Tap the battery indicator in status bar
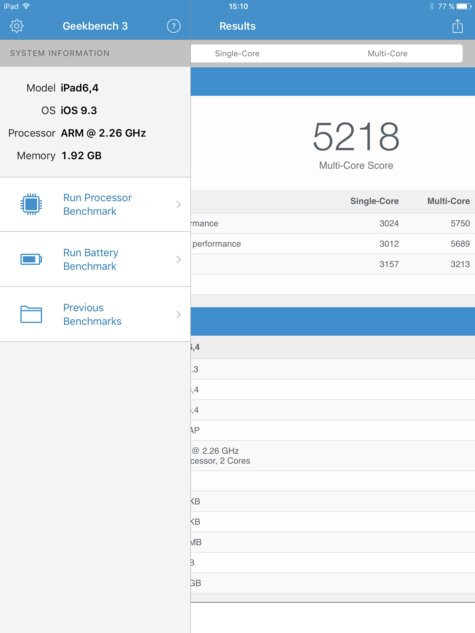The height and width of the screenshot is (633, 475). [464, 6]
